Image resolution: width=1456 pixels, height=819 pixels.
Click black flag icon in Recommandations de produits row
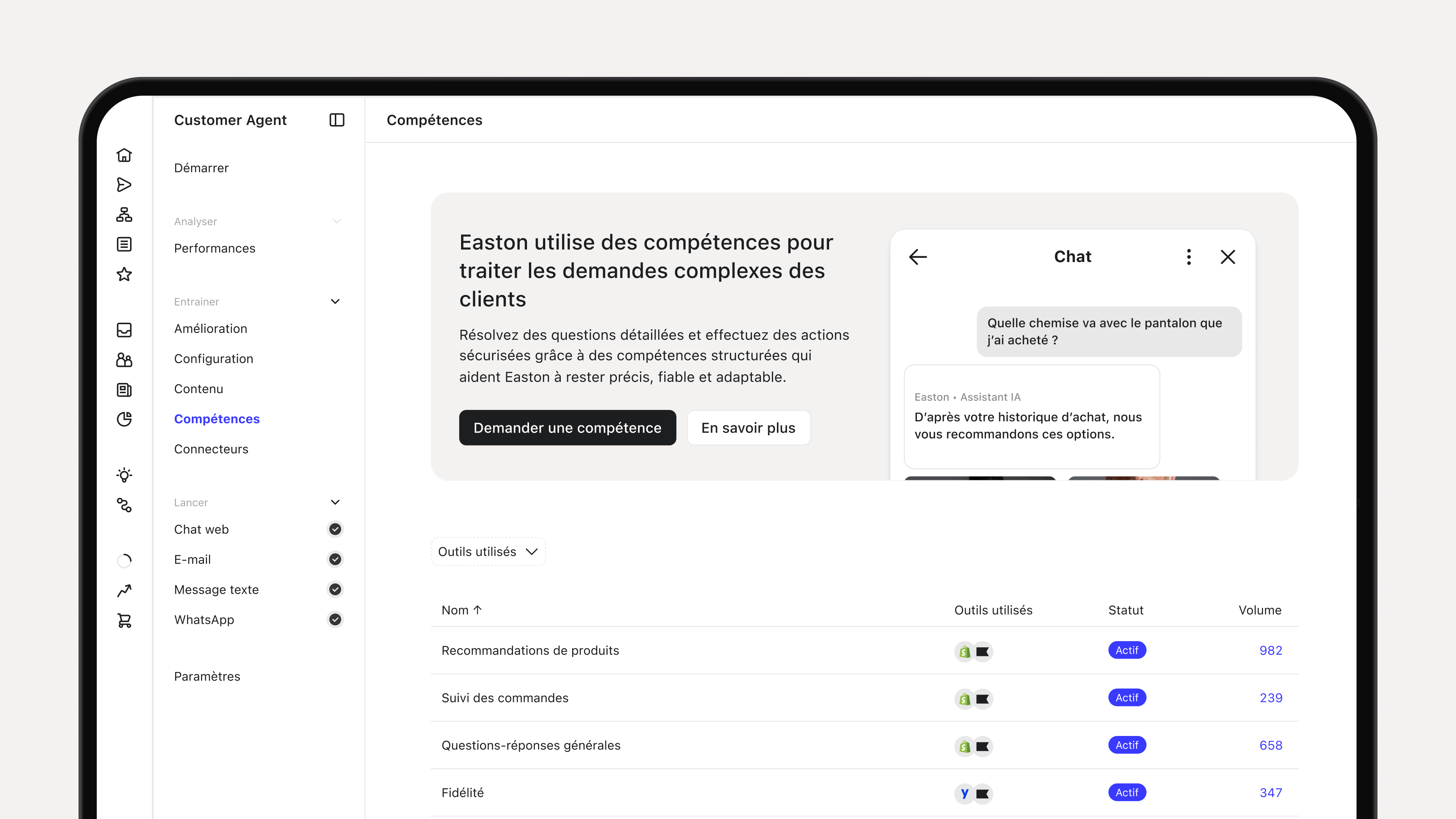[983, 652]
